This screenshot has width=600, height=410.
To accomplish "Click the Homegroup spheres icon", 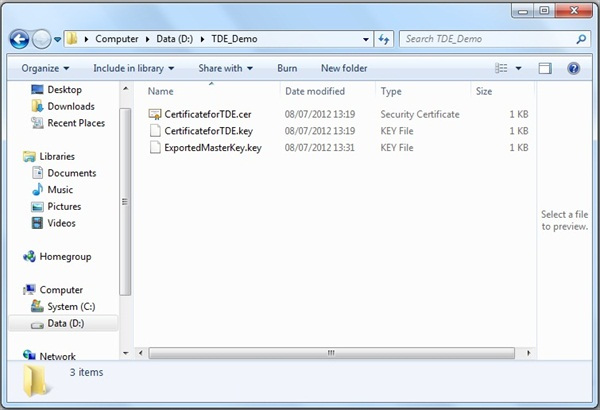I will (29, 256).
